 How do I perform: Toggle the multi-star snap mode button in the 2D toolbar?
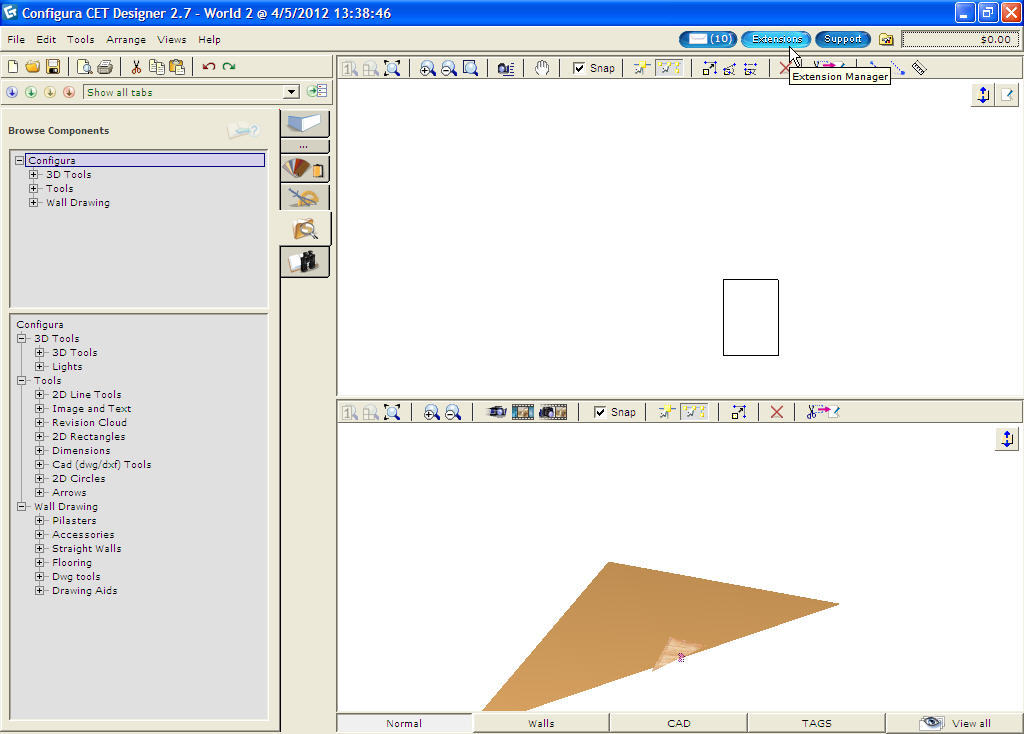tap(669, 68)
